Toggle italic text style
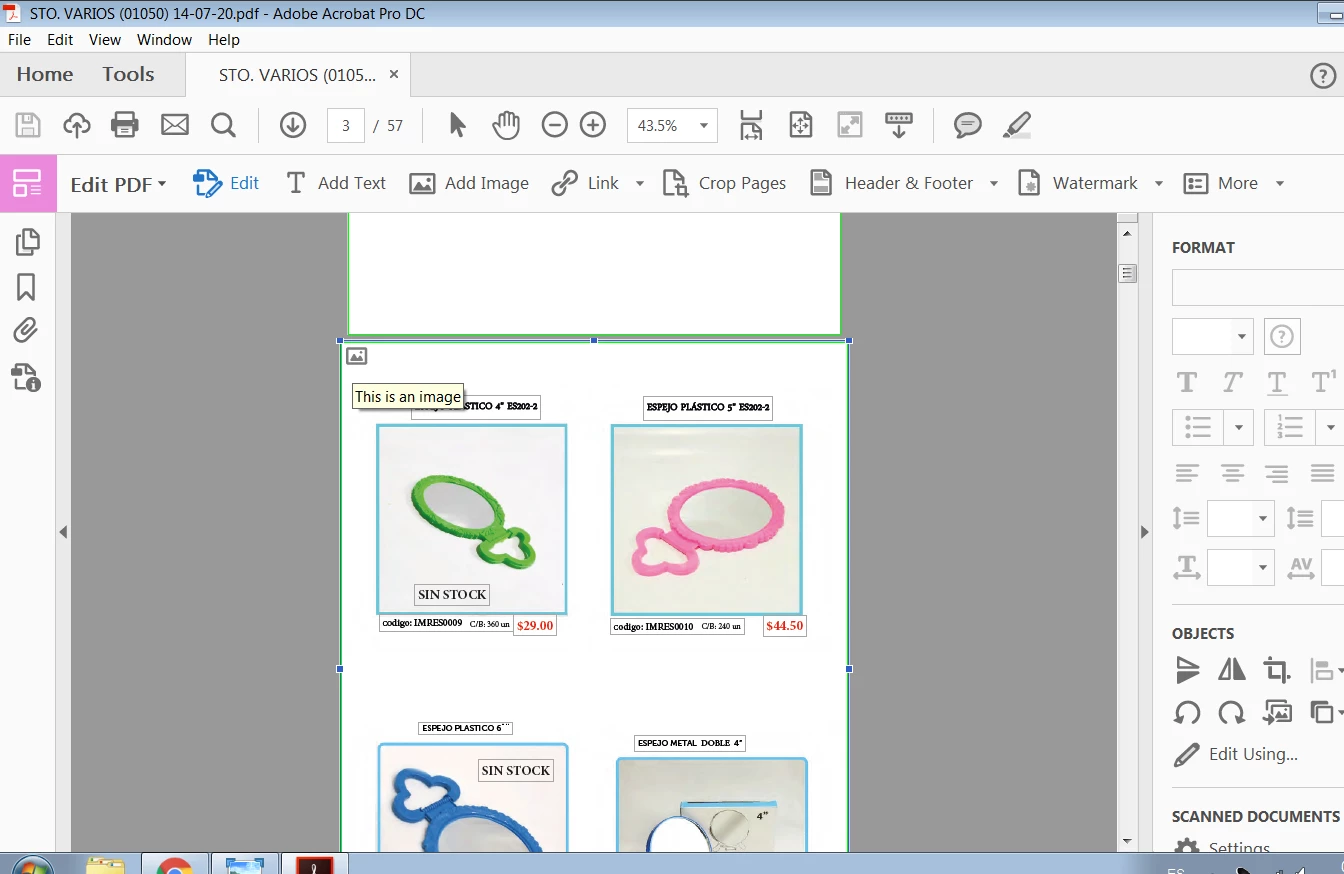 click(1232, 382)
